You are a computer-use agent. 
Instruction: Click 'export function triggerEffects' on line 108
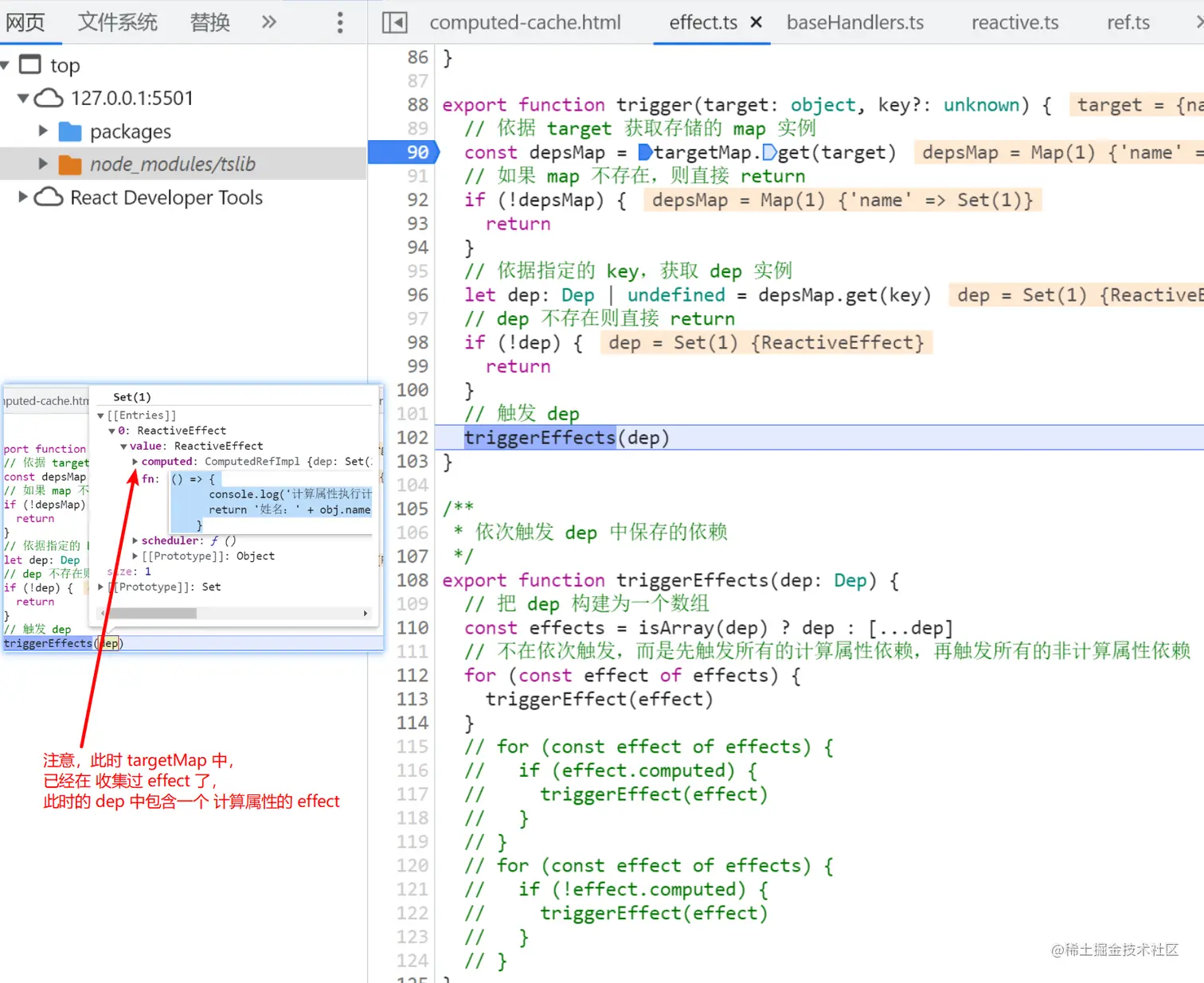pyautogui.click(x=605, y=580)
